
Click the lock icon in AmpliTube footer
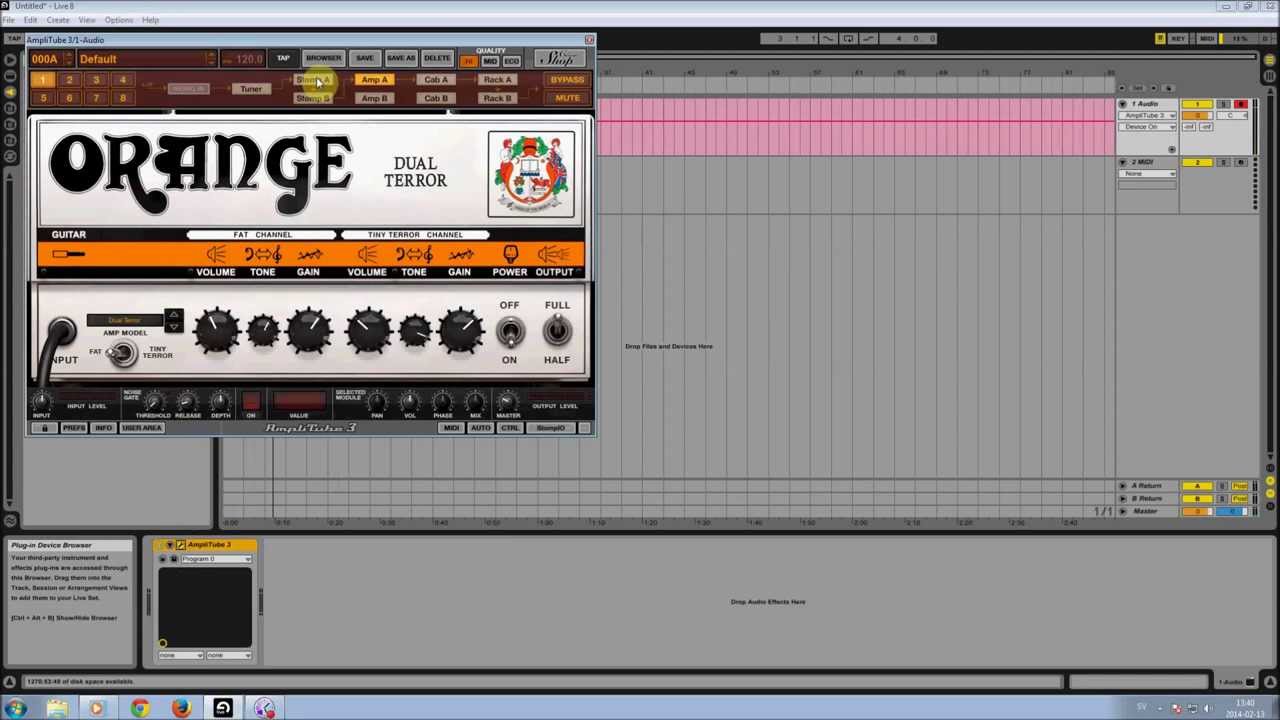44,428
